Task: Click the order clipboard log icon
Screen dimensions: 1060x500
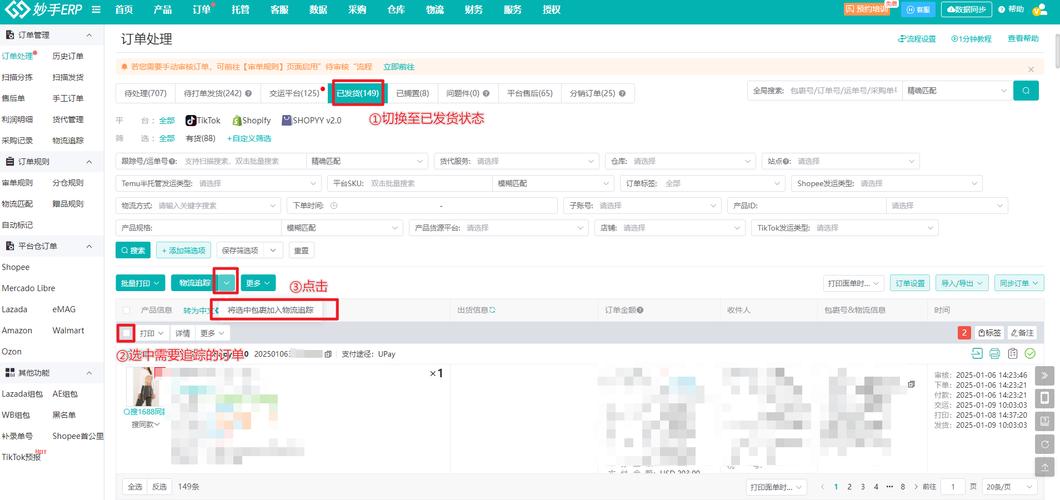Action: tap(1012, 353)
